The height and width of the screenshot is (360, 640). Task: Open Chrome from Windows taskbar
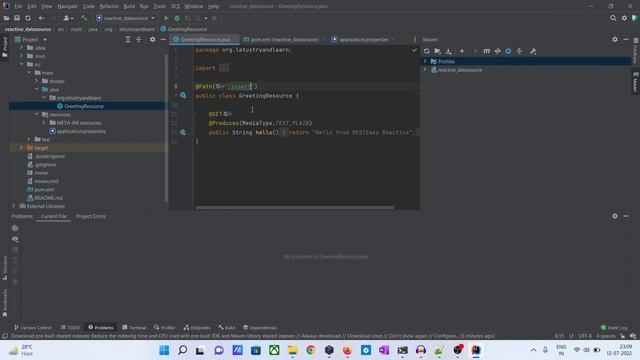[311, 350]
